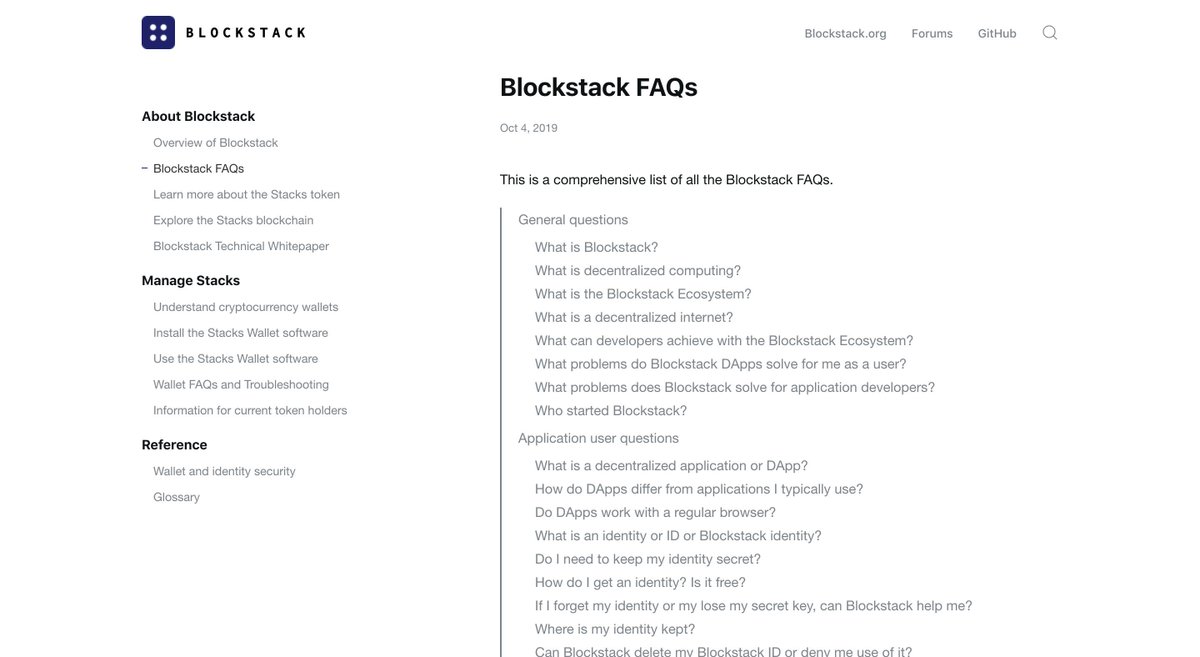Open the Glossary reference page
This screenshot has width=1200, height=657.
pyautogui.click(x=176, y=497)
